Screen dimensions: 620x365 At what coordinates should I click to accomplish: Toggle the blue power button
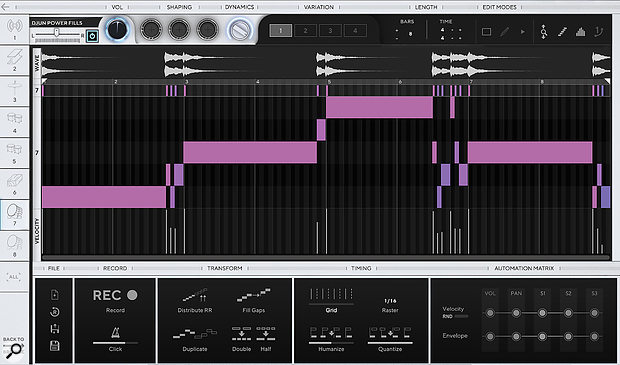coord(92,36)
